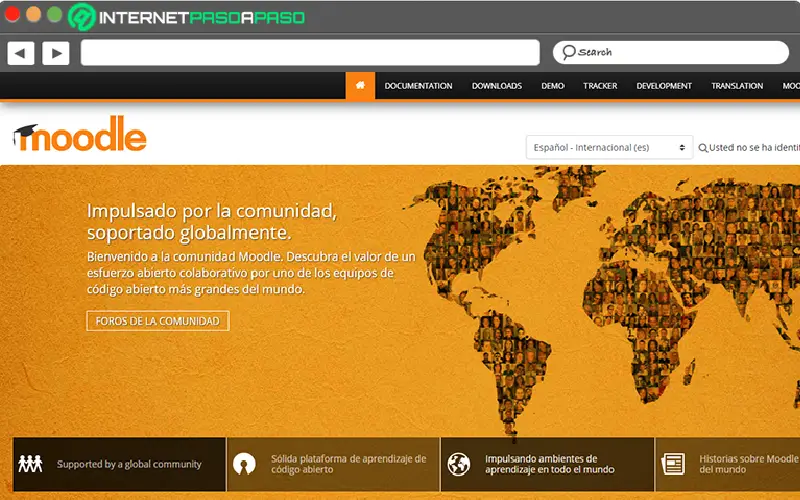This screenshot has width=800, height=500.
Task: Click the globe icon in bottom banner
Action: pyautogui.click(x=459, y=464)
